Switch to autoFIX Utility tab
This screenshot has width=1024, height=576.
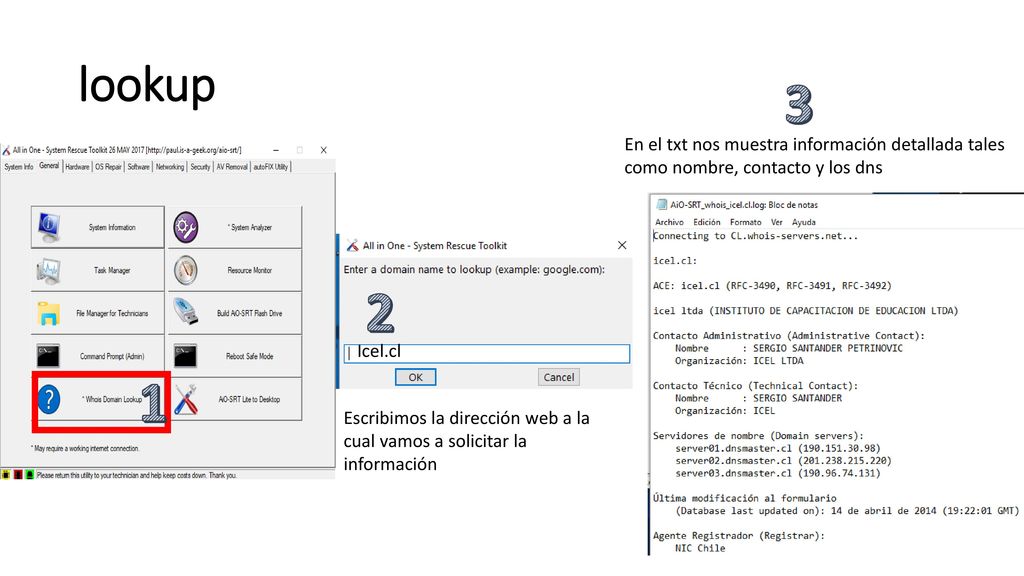point(270,167)
